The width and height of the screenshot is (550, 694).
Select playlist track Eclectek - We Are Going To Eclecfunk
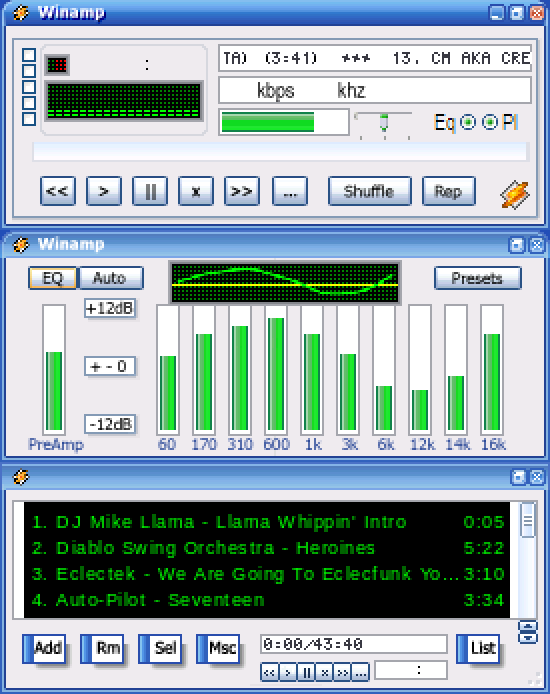(x=267, y=574)
